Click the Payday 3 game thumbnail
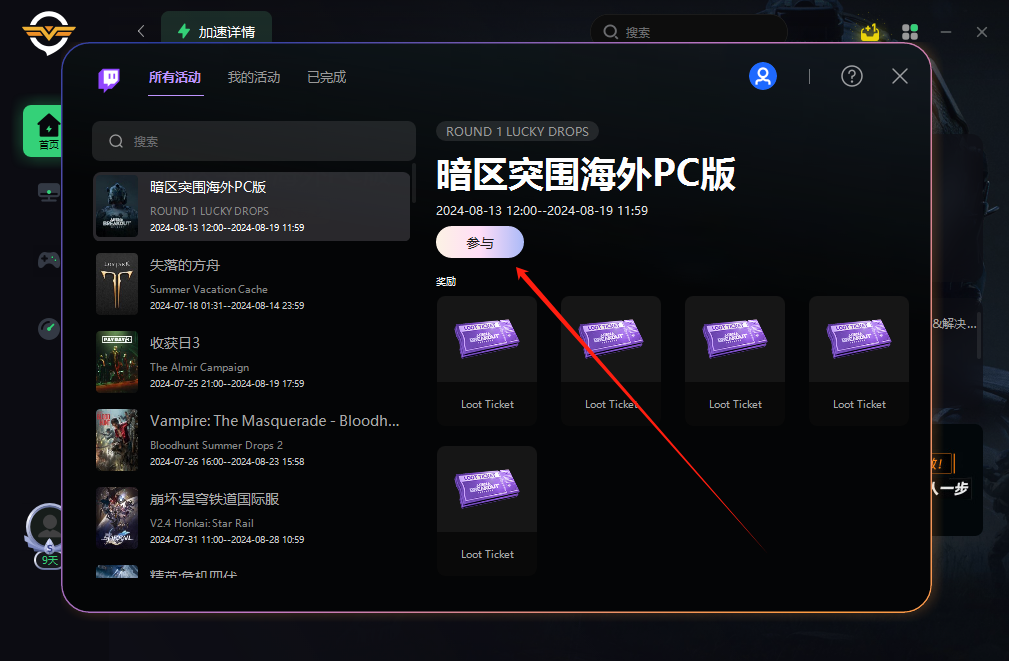This screenshot has width=1009, height=661. [116, 362]
